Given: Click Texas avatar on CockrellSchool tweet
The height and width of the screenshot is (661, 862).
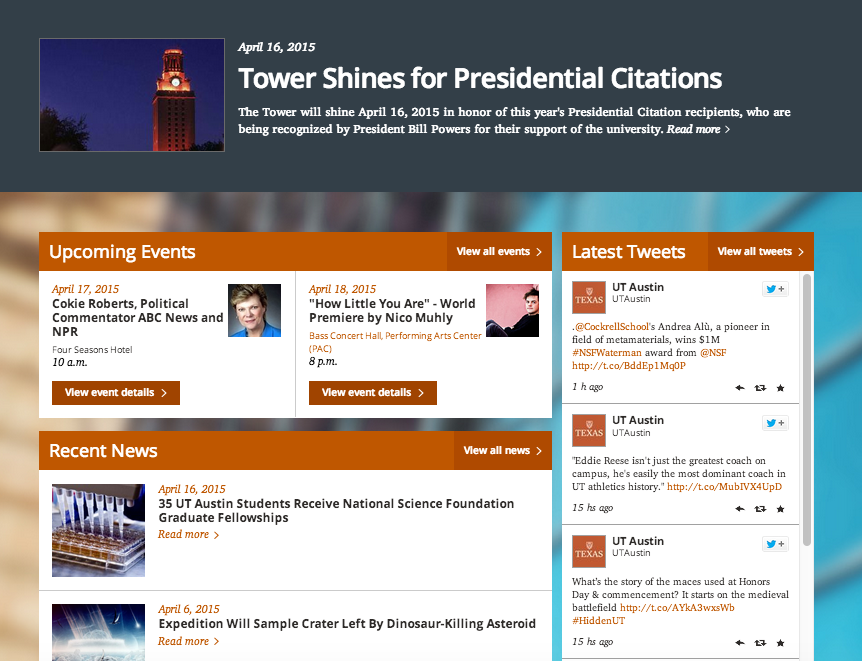Looking at the screenshot, I should pyautogui.click(x=589, y=298).
